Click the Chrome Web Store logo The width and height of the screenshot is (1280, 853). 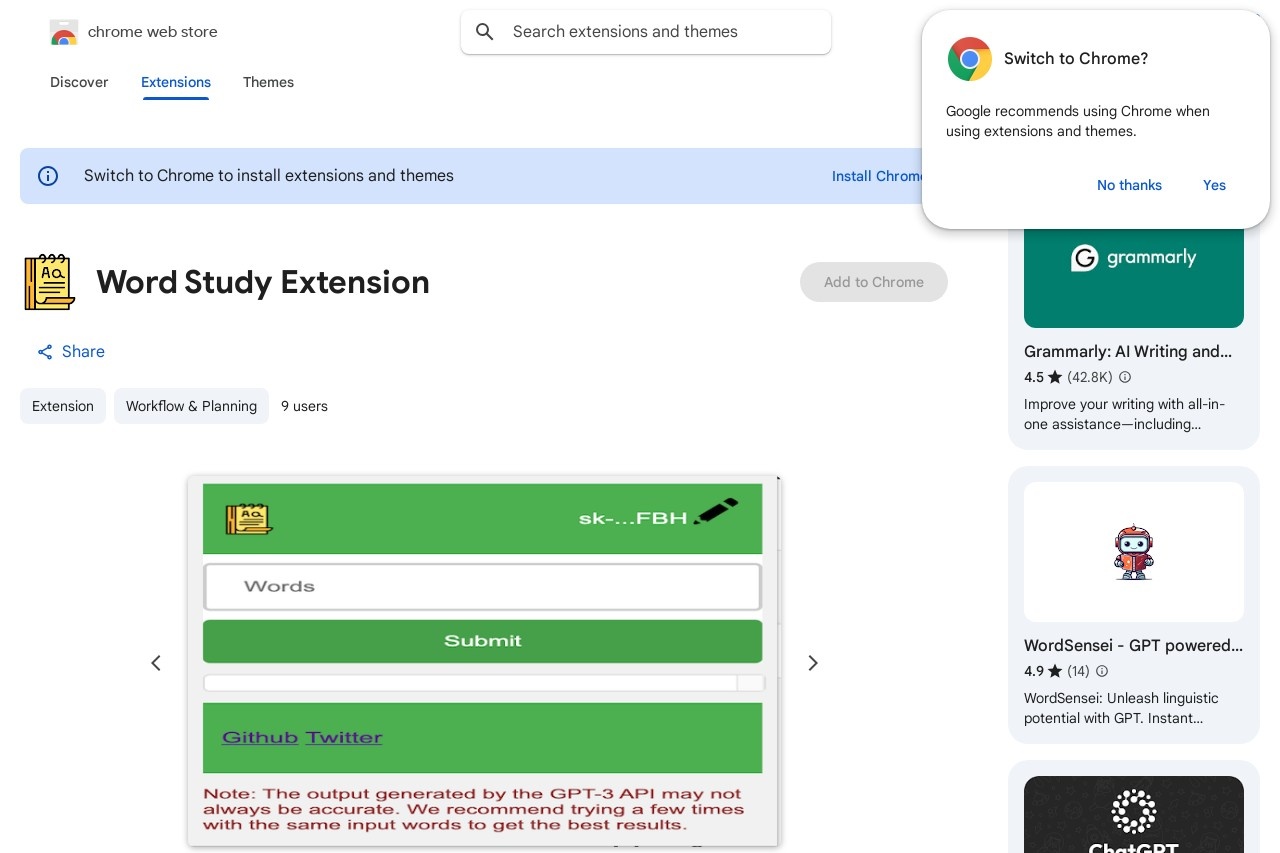(64, 33)
